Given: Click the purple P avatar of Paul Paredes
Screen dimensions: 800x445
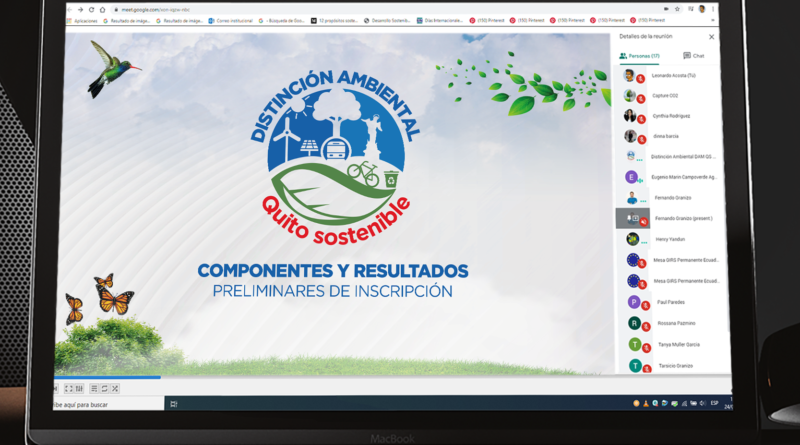Looking at the screenshot, I should click(x=634, y=302).
